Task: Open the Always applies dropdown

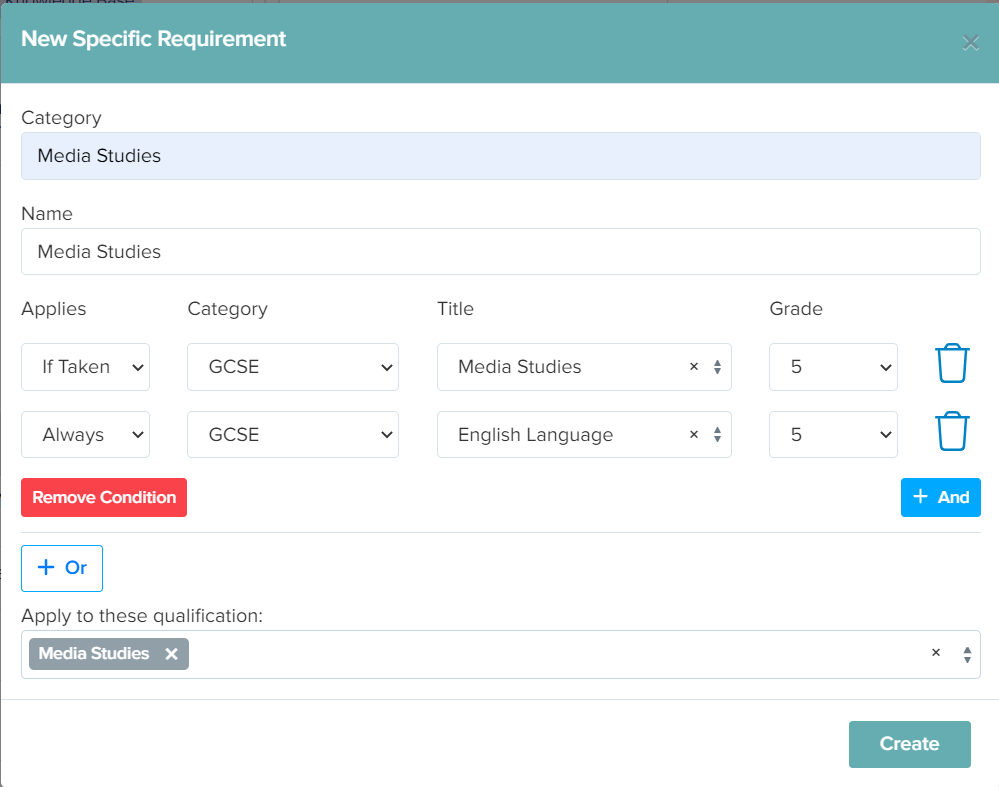Action: coord(85,435)
